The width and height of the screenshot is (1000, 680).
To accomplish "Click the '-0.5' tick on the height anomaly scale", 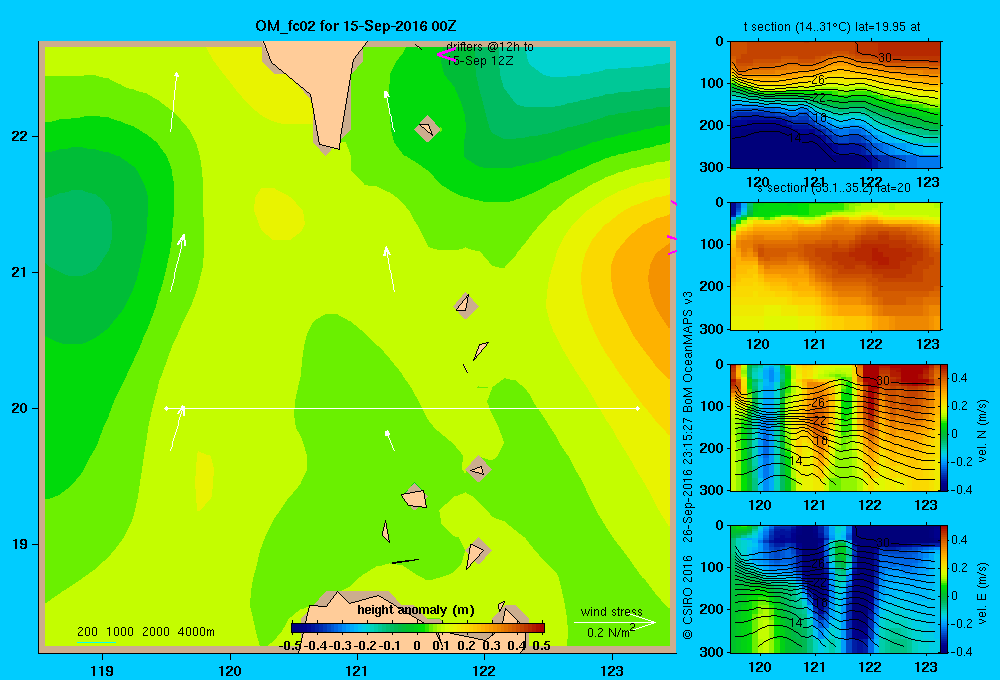I will (x=290, y=645).
